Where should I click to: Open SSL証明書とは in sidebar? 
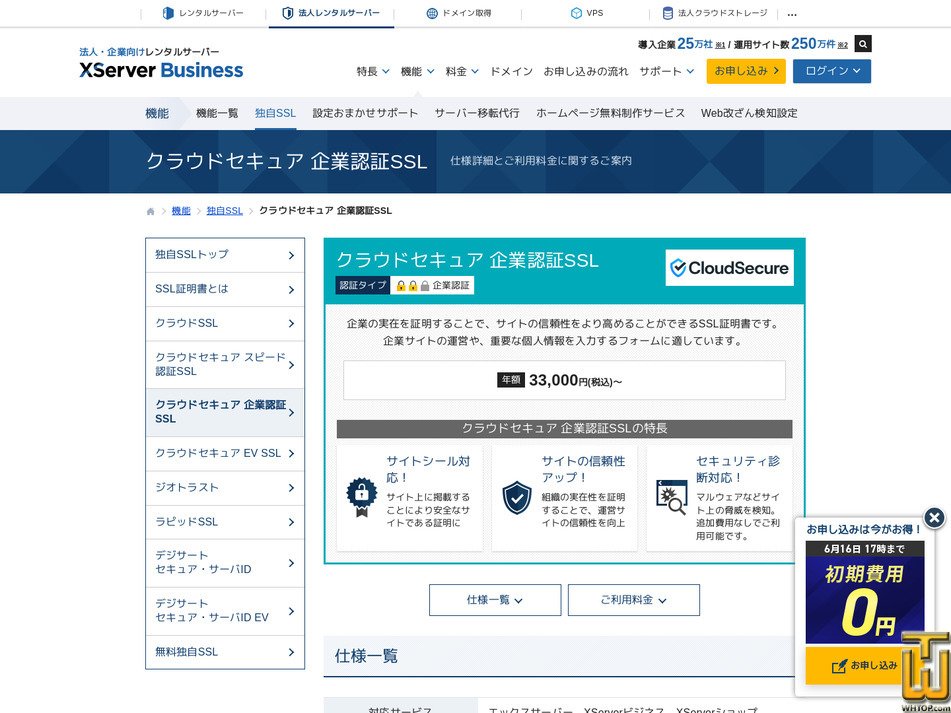pos(225,289)
